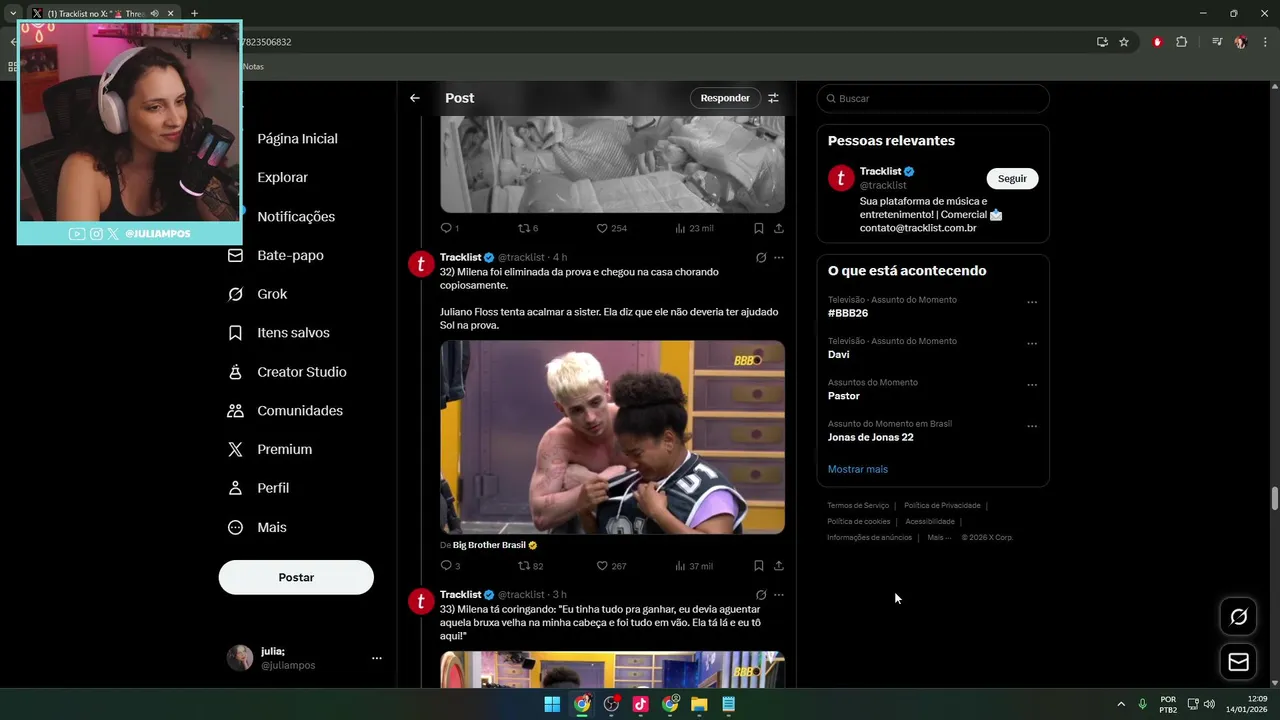This screenshot has height=720, width=1280.
Task: Share the post with 254 likes
Action: click(779, 228)
